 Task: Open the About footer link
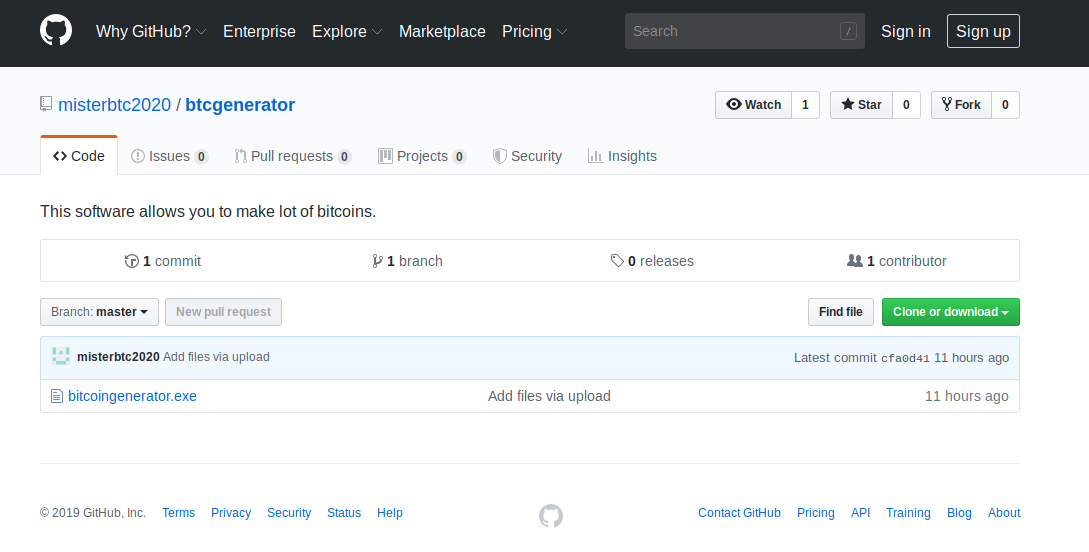[1004, 512]
